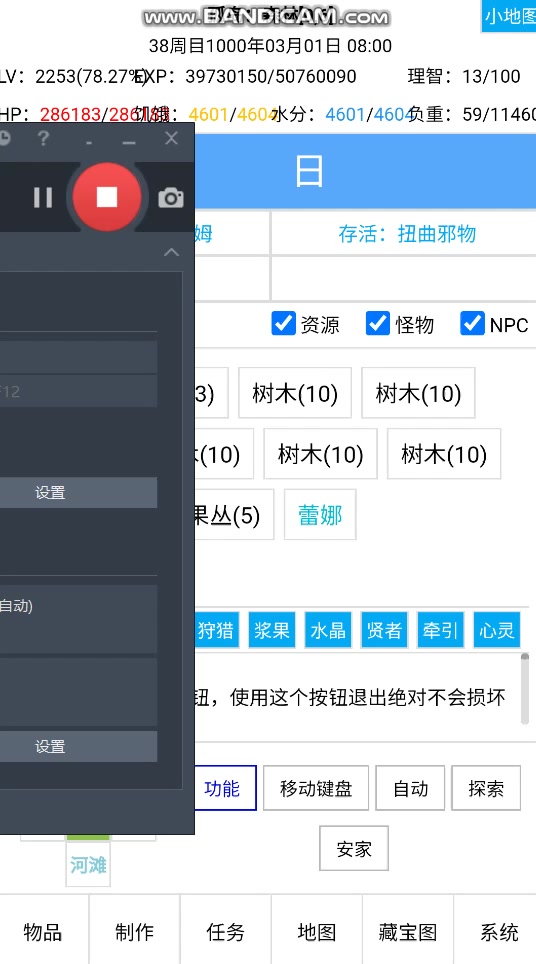
Task: Click the upper 设置 button in Bandicam
Action: click(50, 492)
